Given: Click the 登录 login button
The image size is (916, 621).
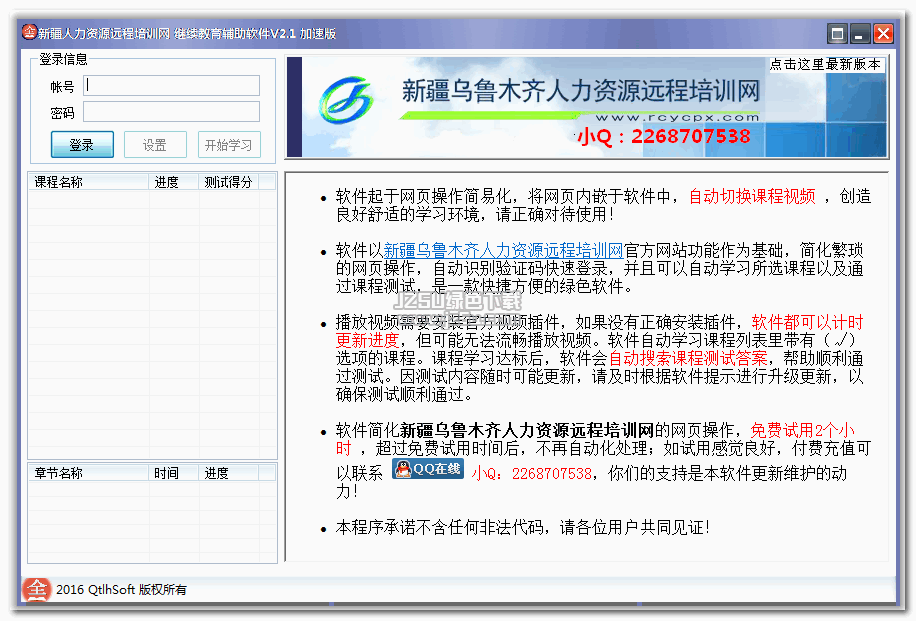Looking at the screenshot, I should tap(82, 145).
